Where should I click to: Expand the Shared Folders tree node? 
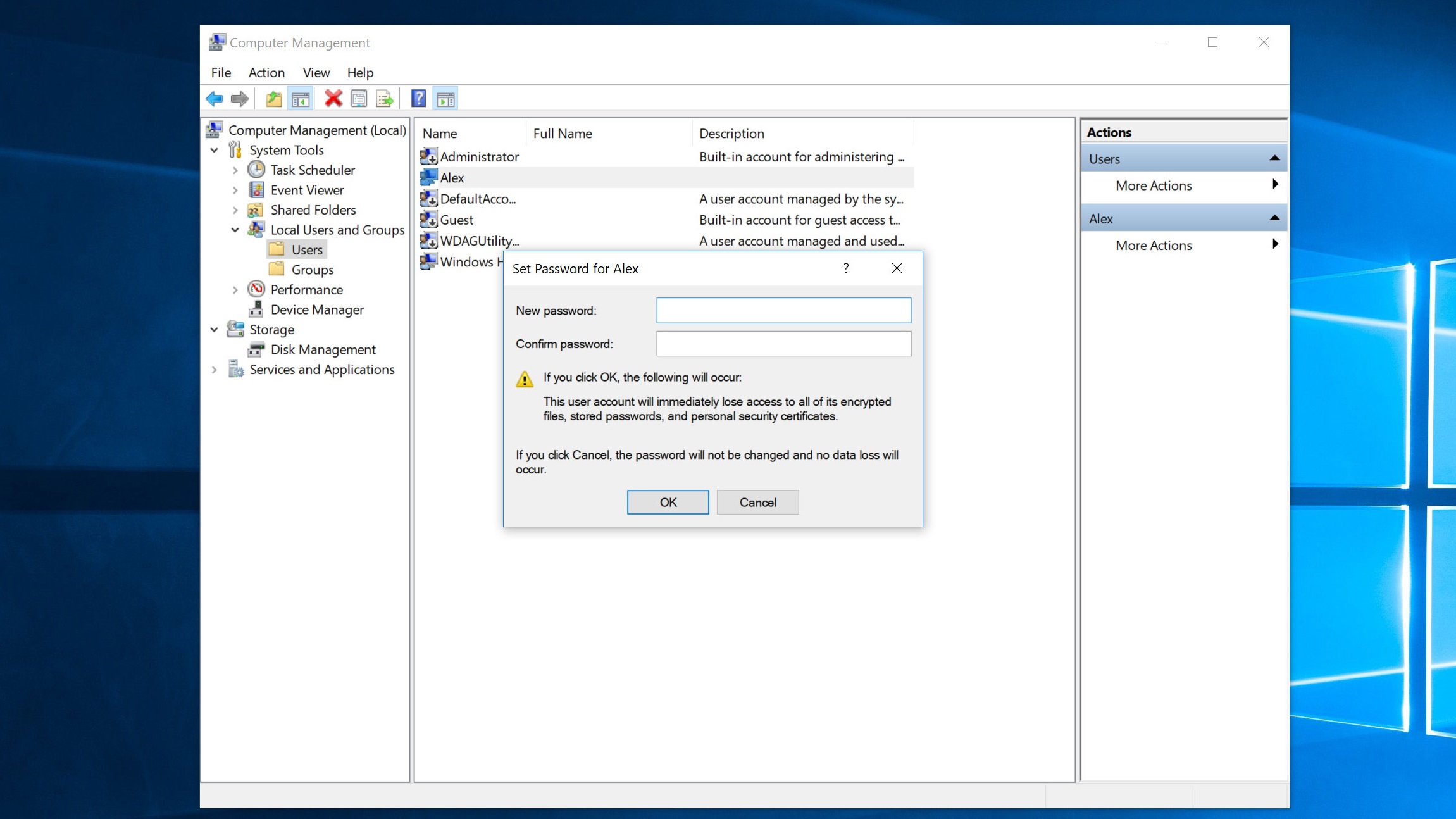[x=235, y=210]
